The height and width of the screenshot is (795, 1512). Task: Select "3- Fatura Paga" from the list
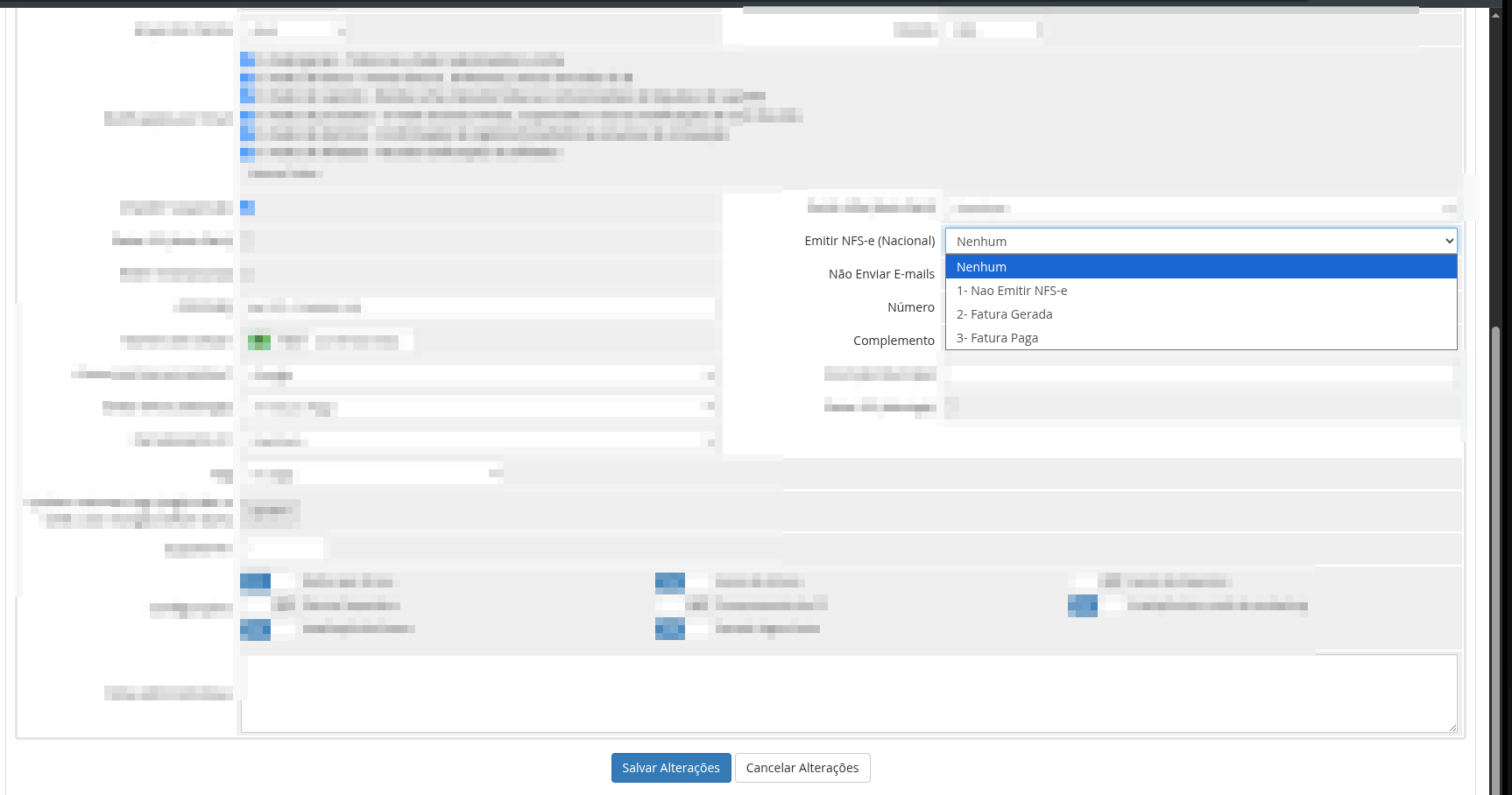point(1200,338)
